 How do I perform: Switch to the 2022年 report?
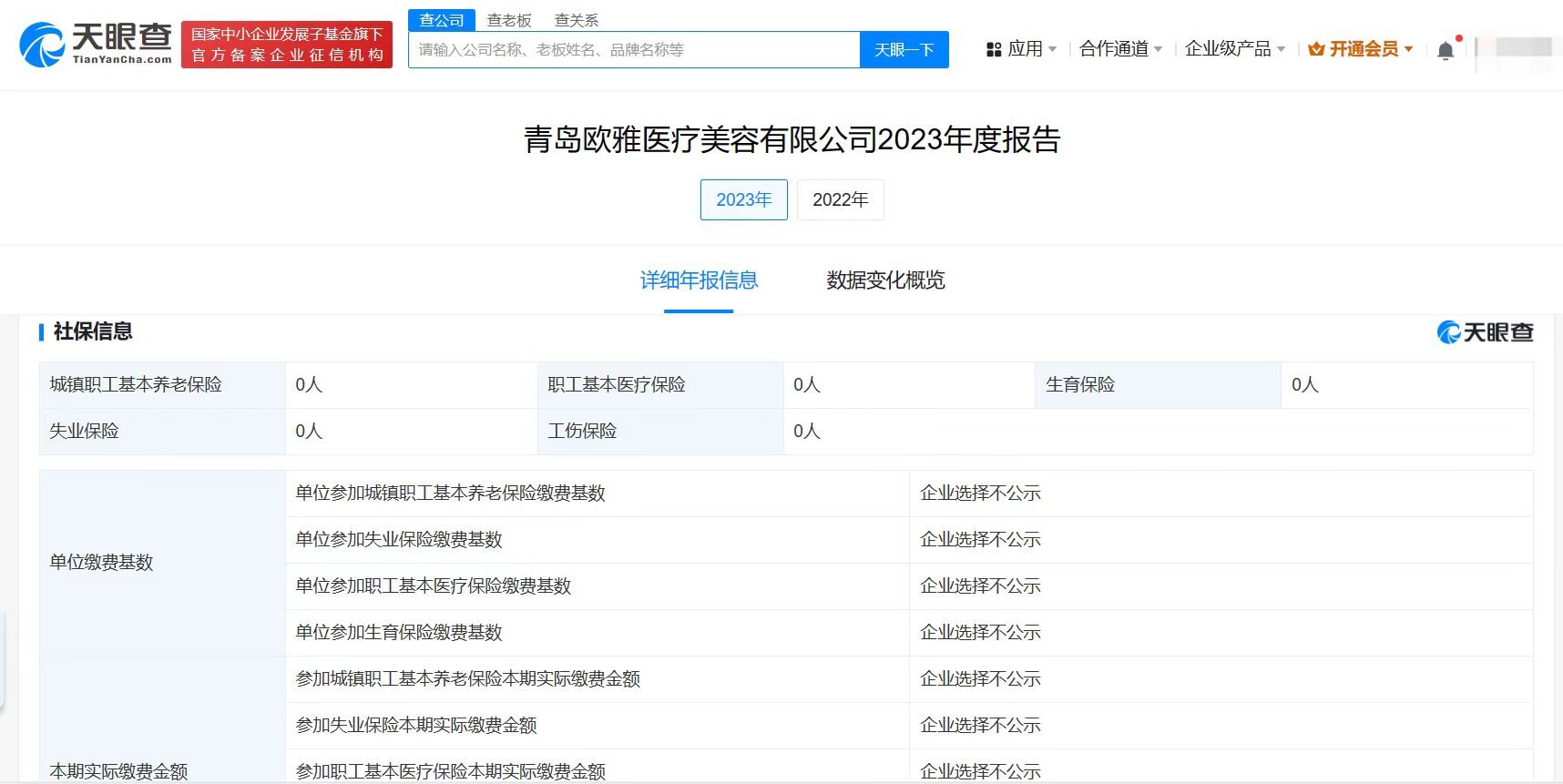tap(841, 199)
